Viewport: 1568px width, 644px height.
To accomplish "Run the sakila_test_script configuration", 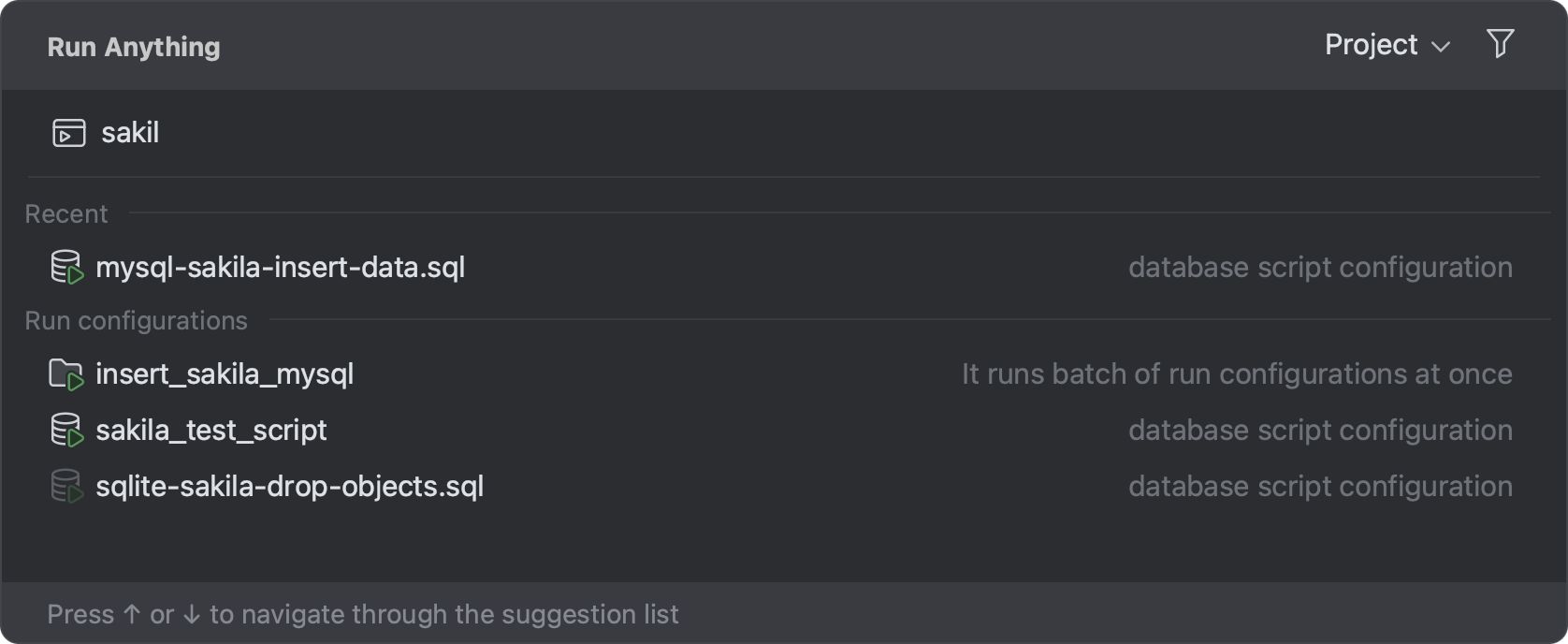I will 211,430.
